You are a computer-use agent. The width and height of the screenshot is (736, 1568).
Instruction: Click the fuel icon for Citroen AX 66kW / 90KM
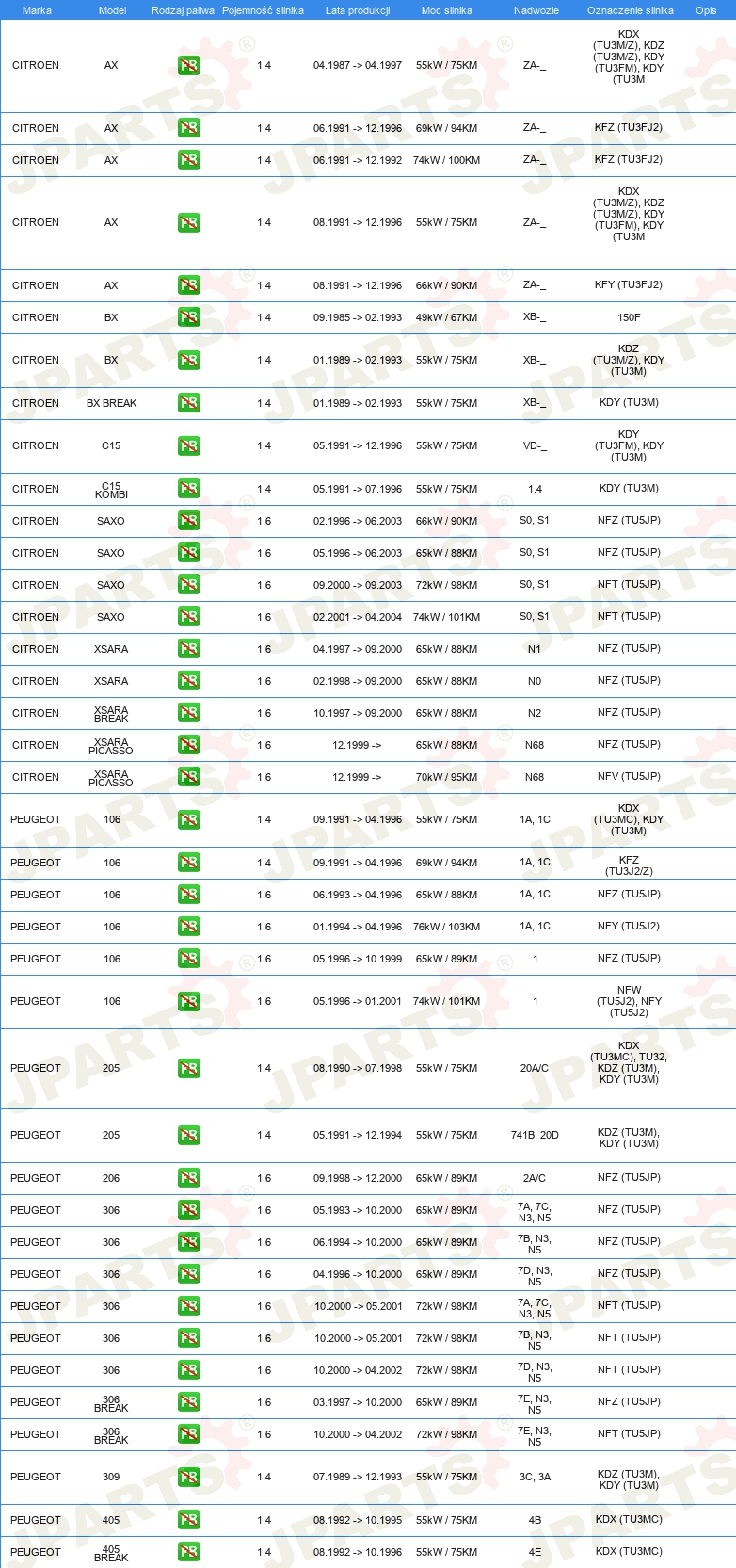pos(189,285)
